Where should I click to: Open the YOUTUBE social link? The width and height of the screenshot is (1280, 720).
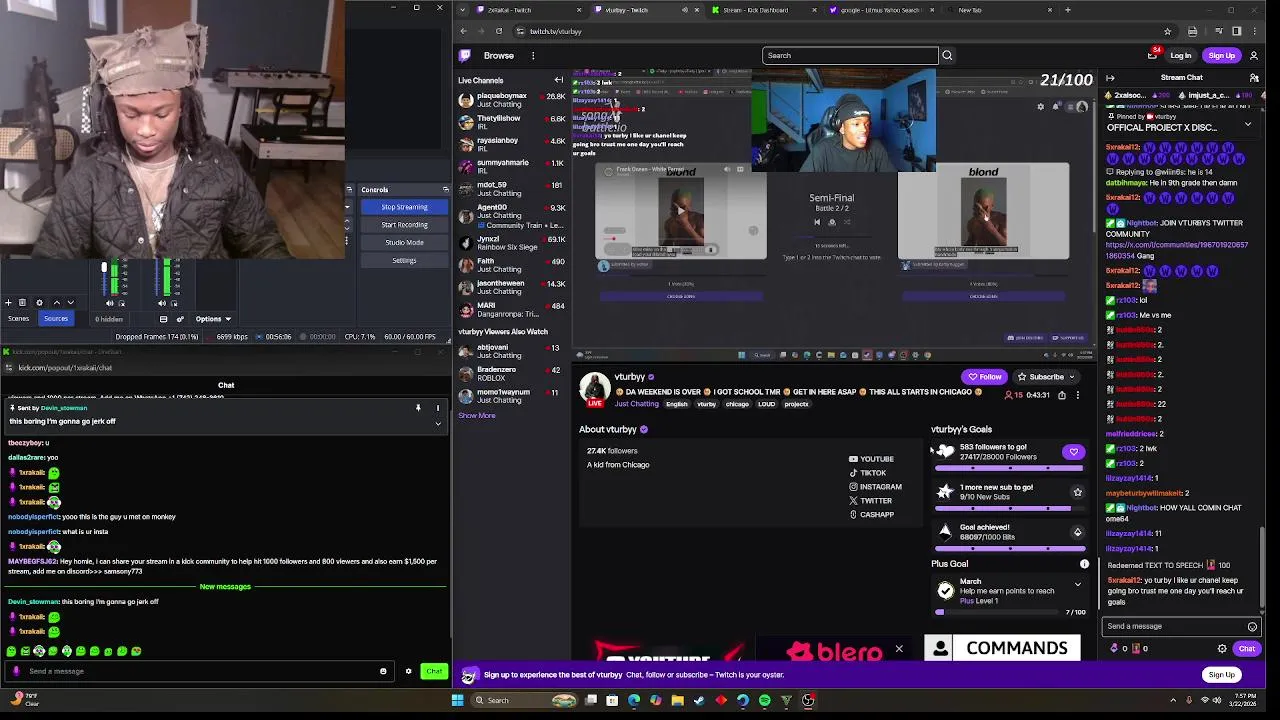pyautogui.click(x=871, y=459)
